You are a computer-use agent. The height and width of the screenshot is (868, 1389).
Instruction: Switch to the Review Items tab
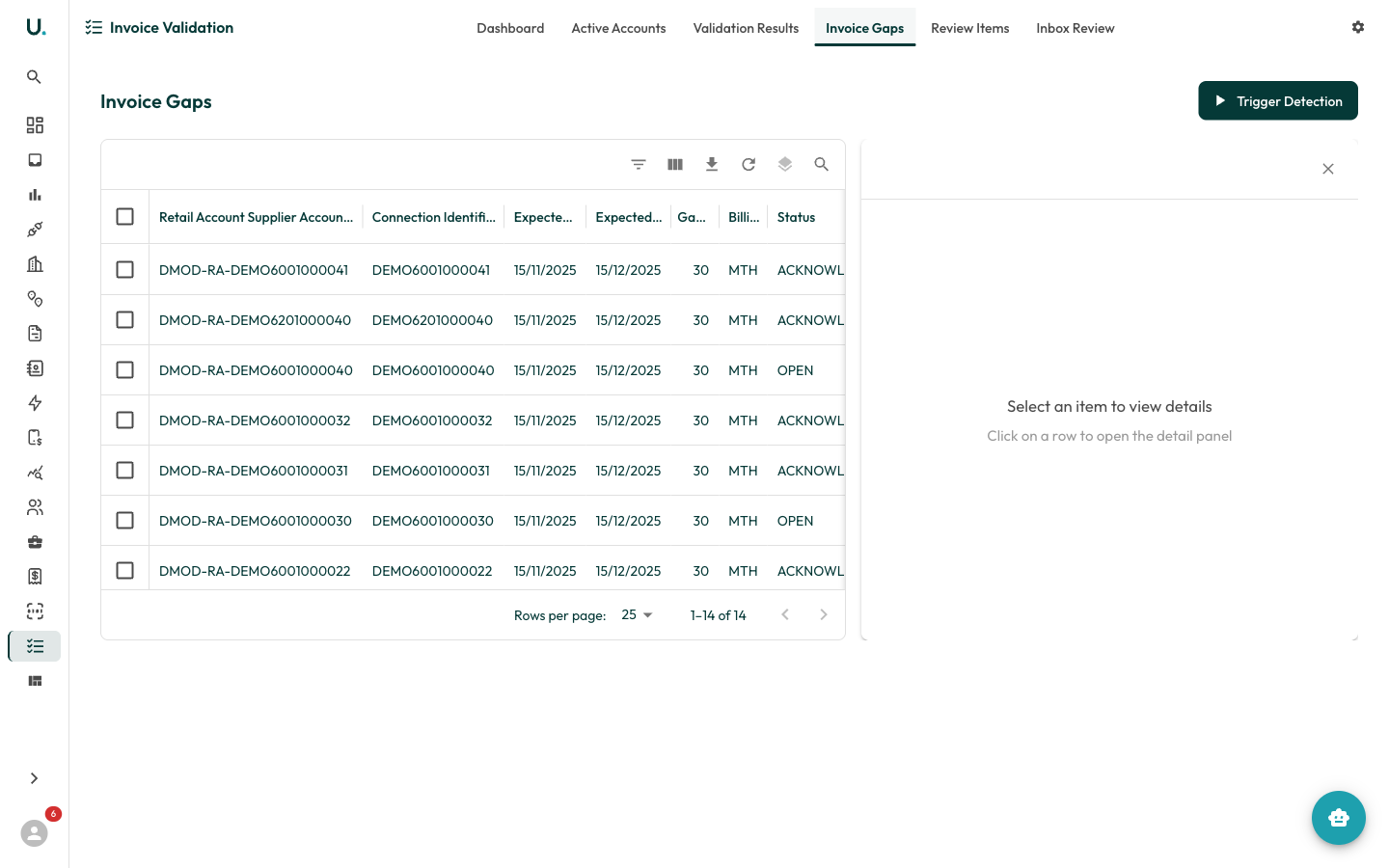[970, 28]
